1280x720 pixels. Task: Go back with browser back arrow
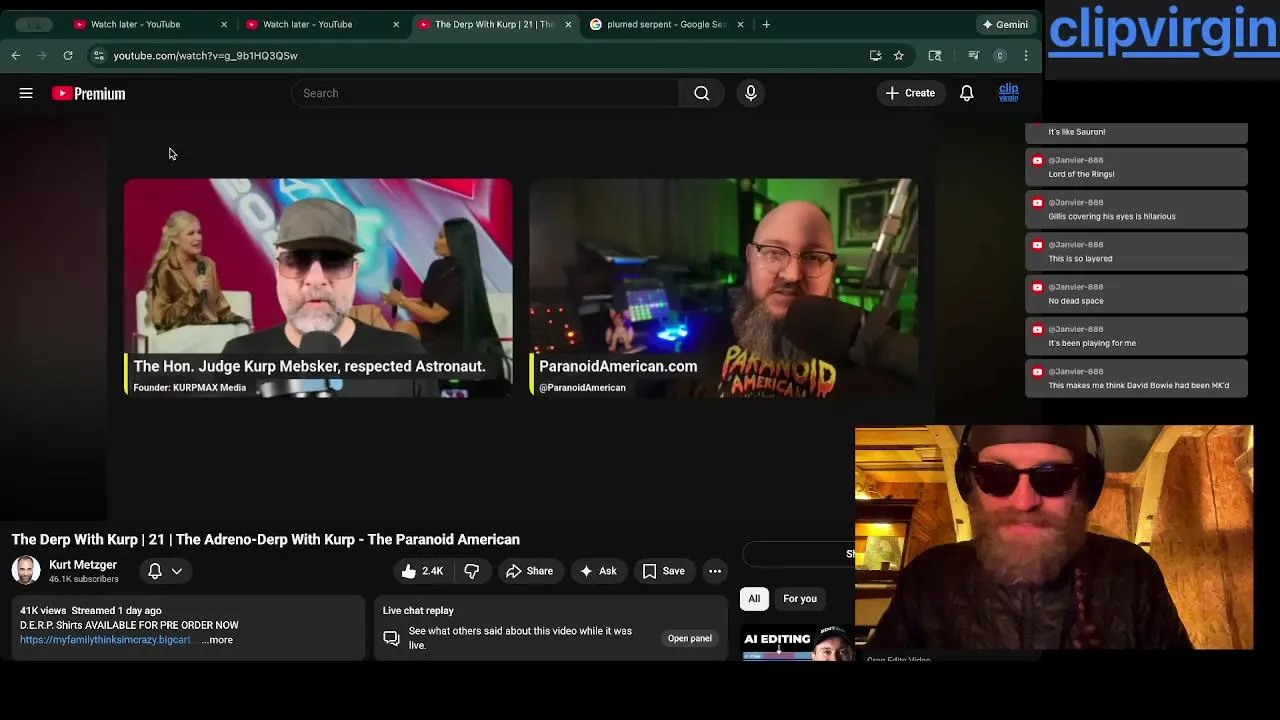(x=16, y=56)
